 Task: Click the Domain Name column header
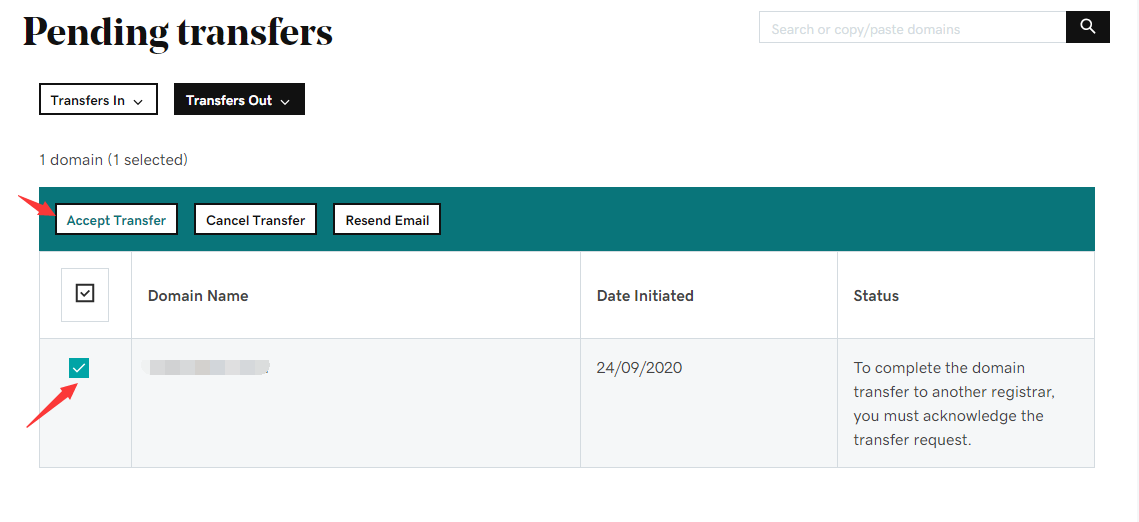[x=198, y=296]
